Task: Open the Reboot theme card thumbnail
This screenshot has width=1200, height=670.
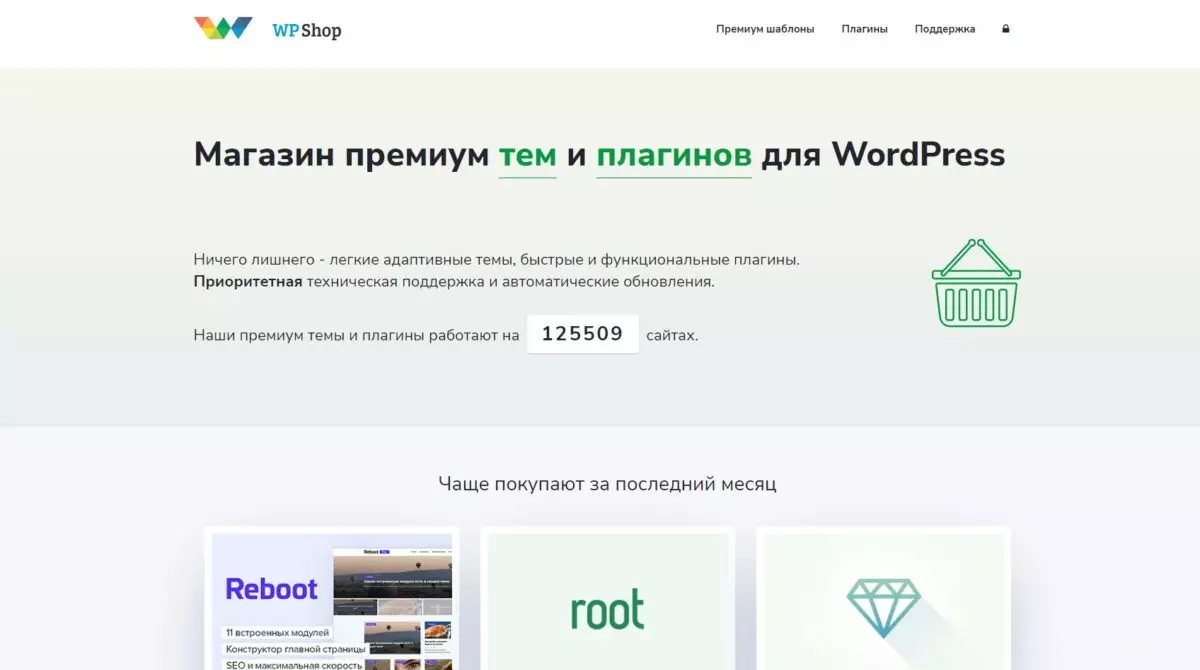Action: pos(332,601)
